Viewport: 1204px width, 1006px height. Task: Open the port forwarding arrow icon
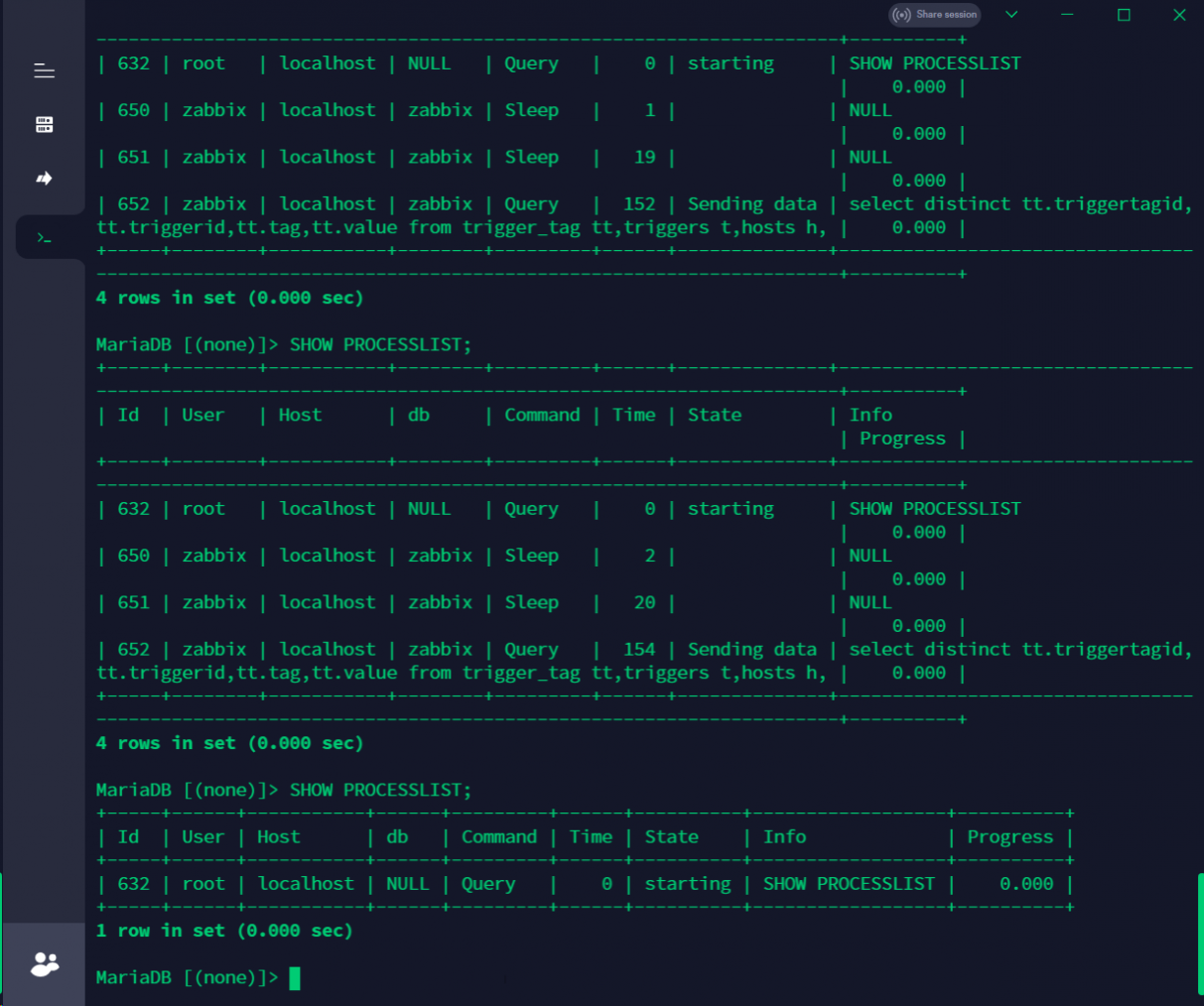(44, 179)
